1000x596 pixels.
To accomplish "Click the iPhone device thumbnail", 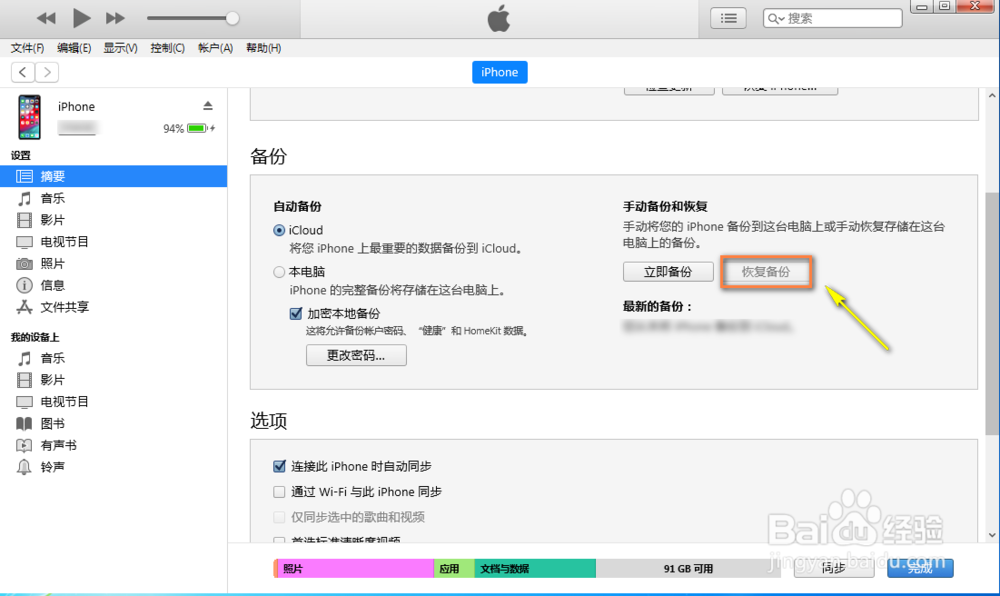I will point(29,117).
